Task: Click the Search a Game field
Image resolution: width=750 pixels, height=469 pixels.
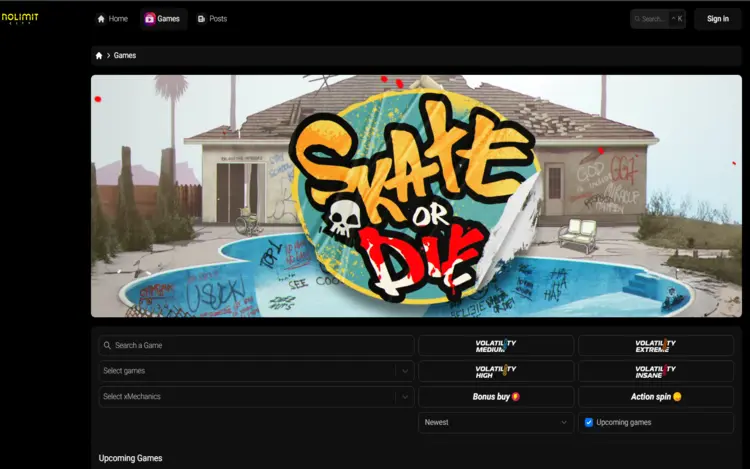Action: pos(256,345)
